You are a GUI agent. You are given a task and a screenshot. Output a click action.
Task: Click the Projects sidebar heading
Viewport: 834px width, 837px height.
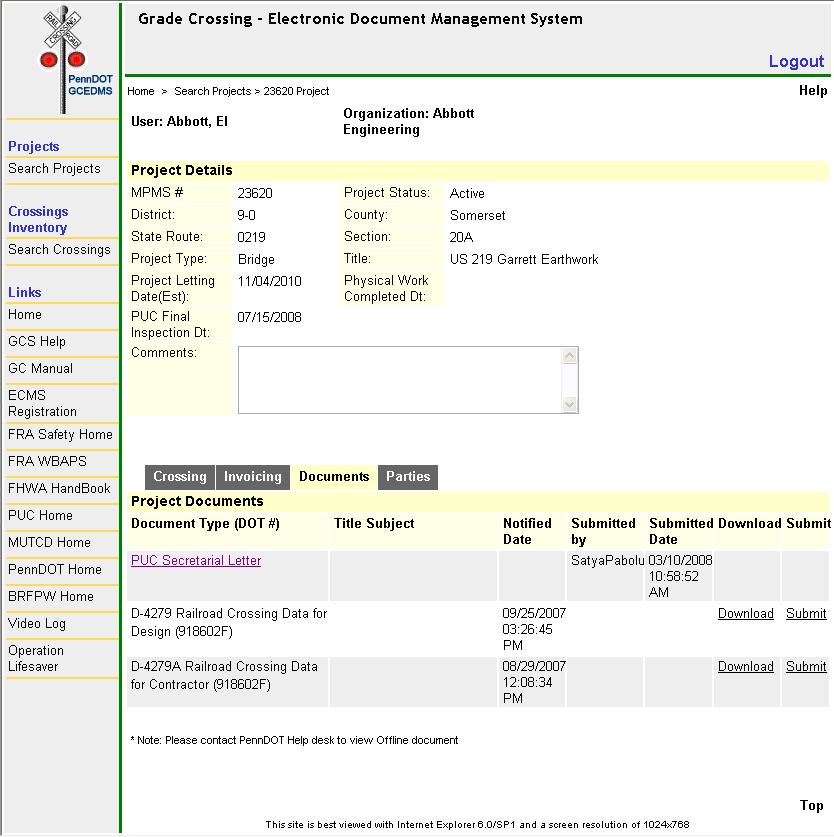[33, 147]
